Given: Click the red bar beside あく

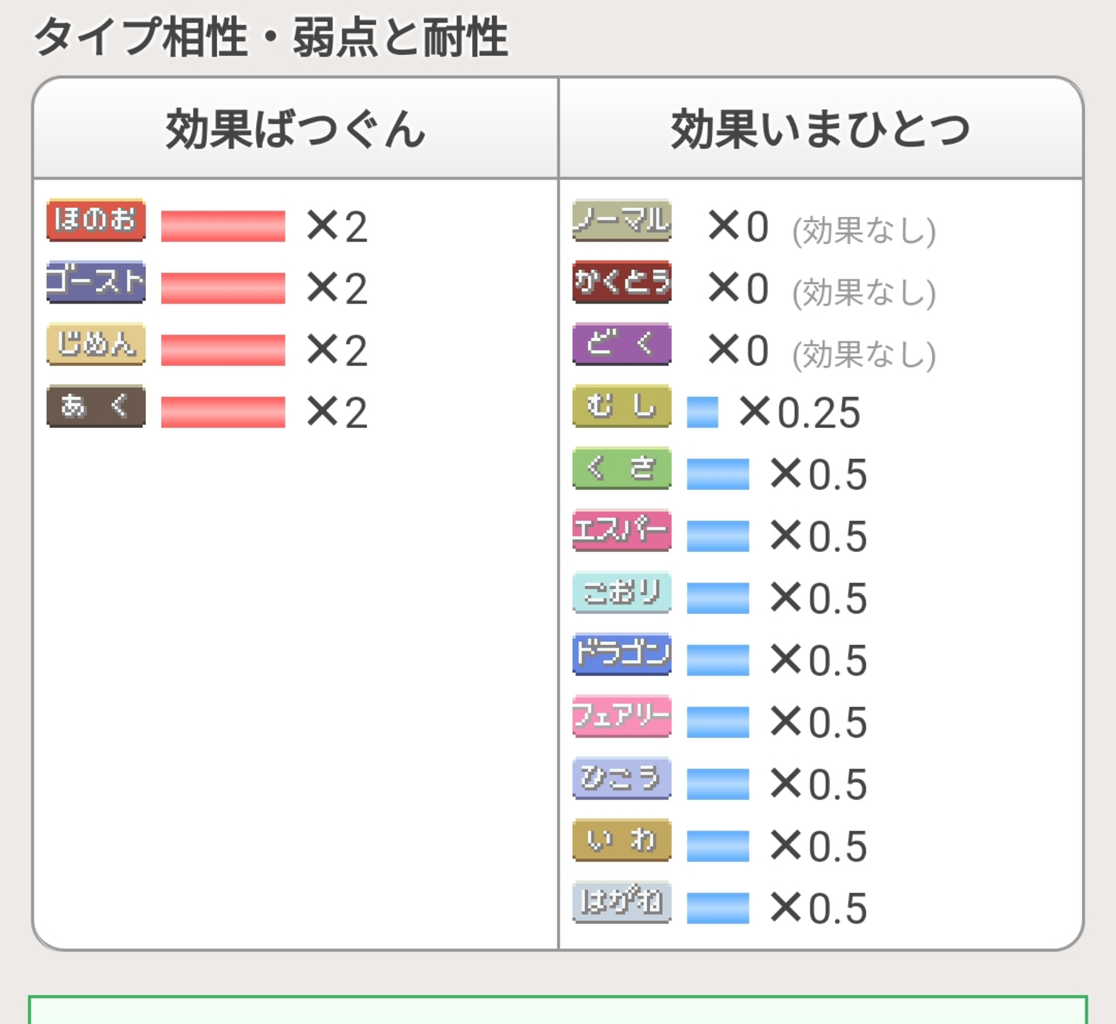Looking at the screenshot, I should coord(223,412).
